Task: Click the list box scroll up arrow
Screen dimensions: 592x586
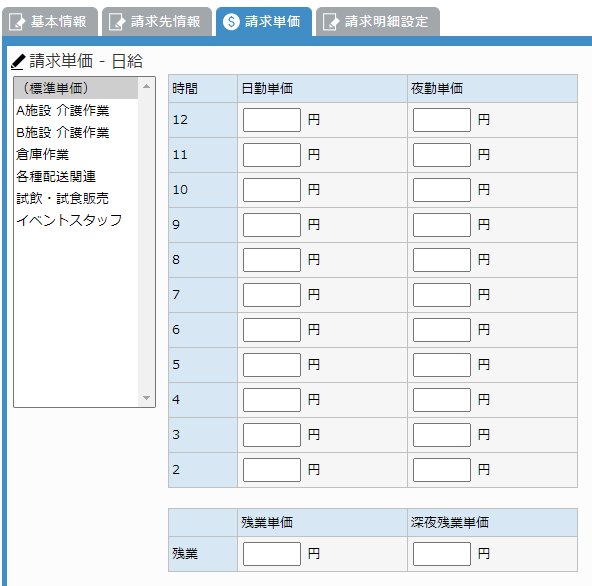Action: coord(146,86)
